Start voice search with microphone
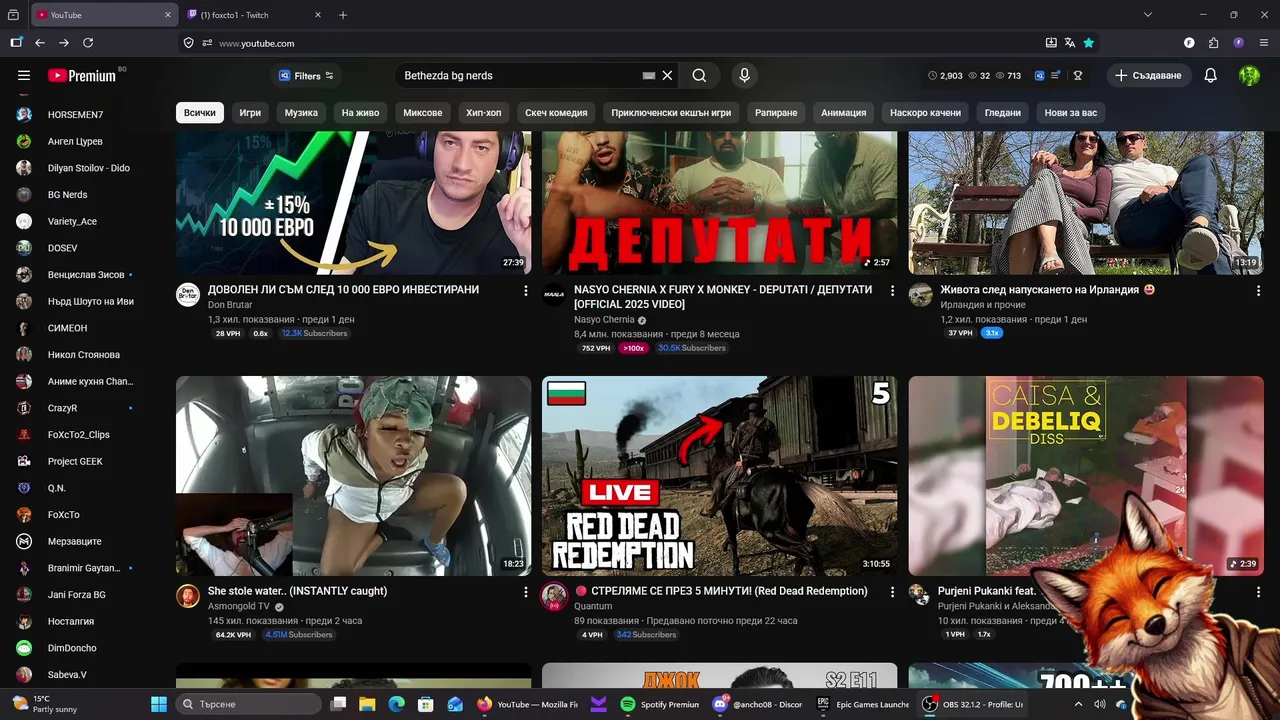The height and width of the screenshot is (720, 1280). (744, 75)
